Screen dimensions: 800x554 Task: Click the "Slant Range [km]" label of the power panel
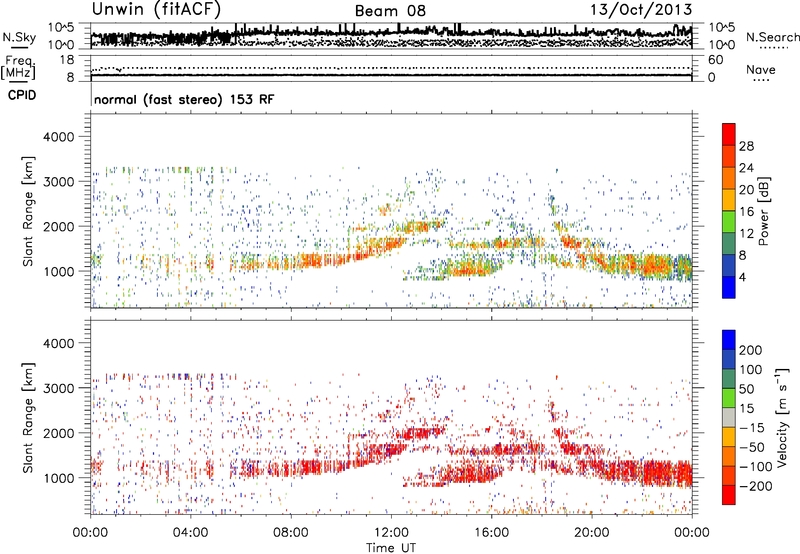tap(28, 211)
